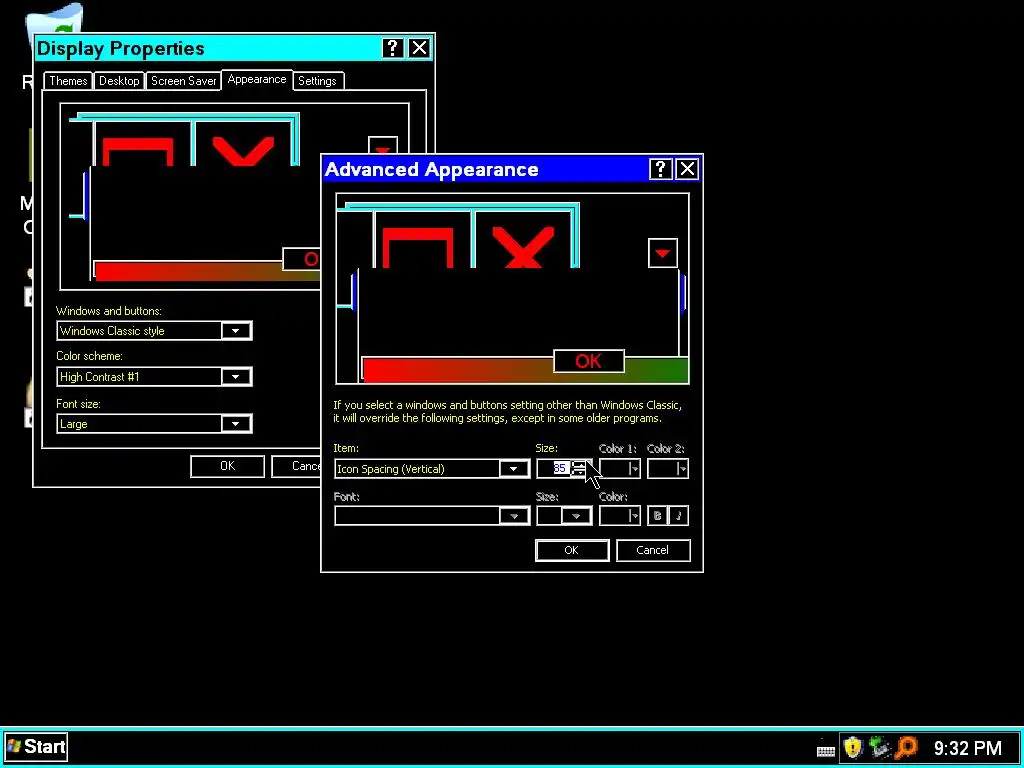This screenshot has height=768, width=1024.
Task: Toggle the Bold font button
Action: pyautogui.click(x=657, y=516)
